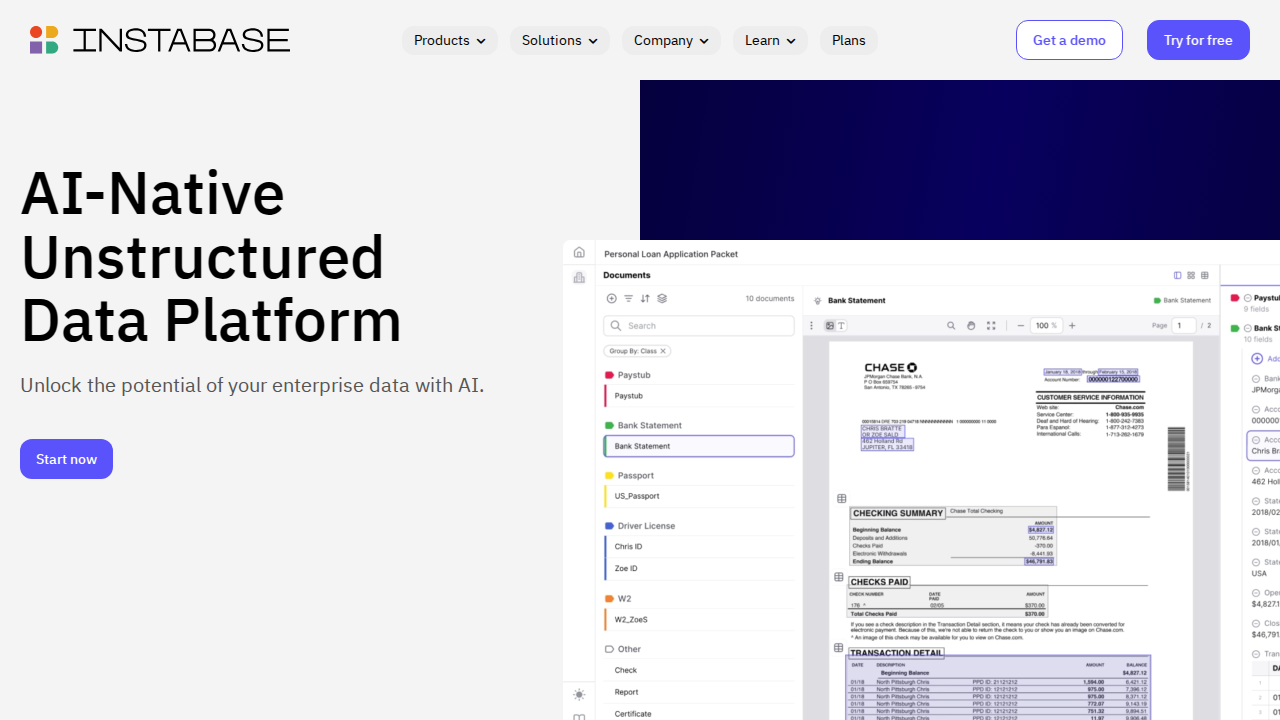The image size is (1280, 720).
Task: Click the Passport class tag icon
Action: pyautogui.click(x=609, y=475)
